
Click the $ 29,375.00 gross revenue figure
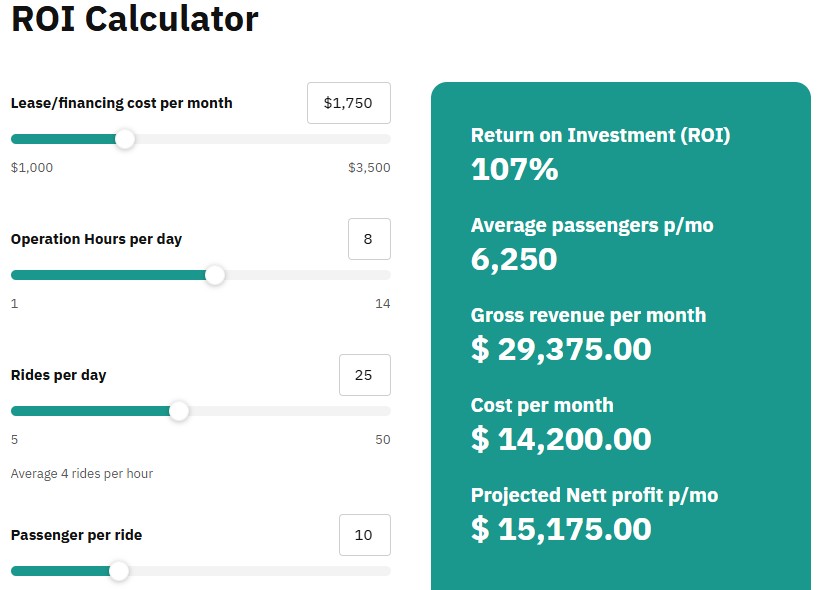561,349
